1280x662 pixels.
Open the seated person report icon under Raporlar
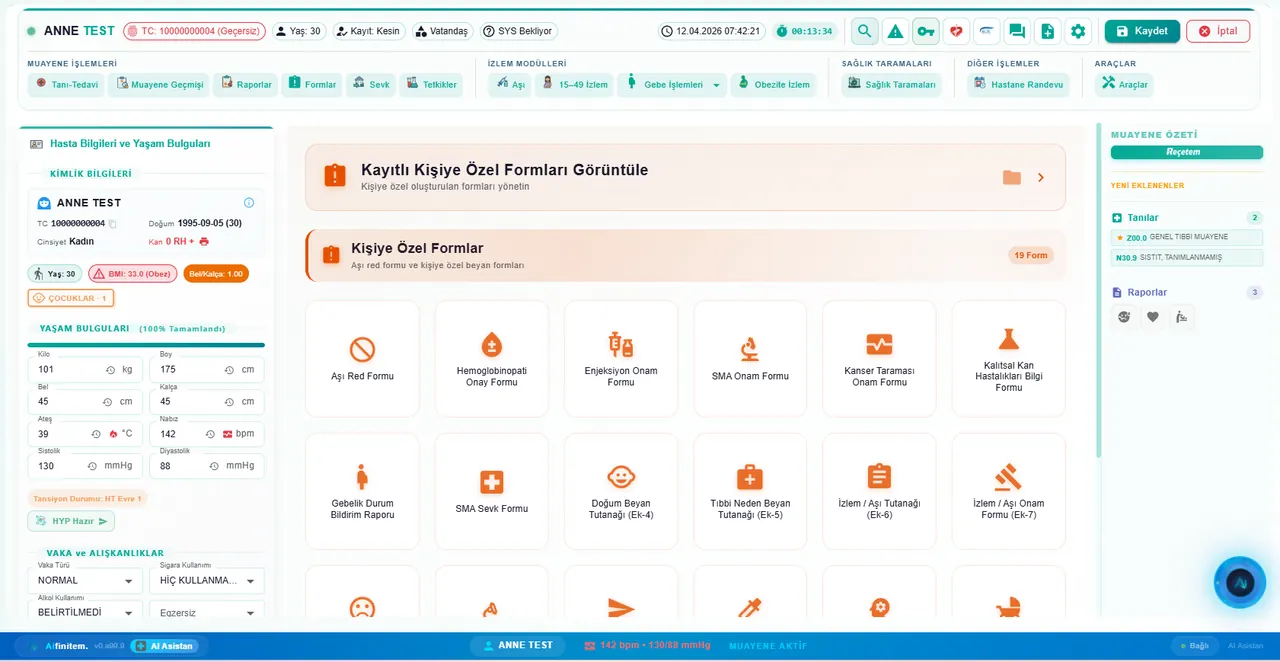tap(1182, 317)
